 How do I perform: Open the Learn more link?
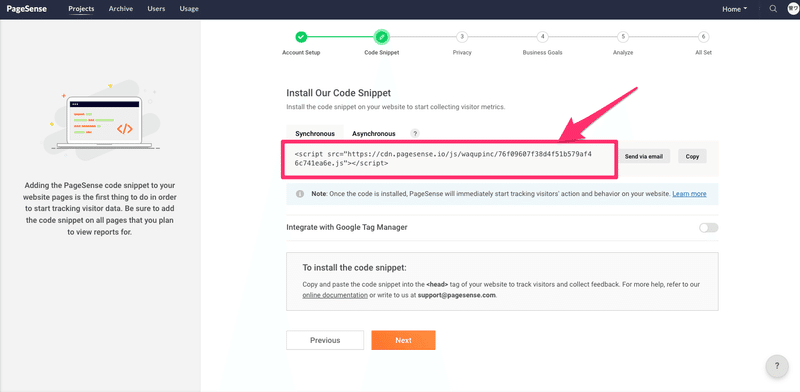point(689,194)
